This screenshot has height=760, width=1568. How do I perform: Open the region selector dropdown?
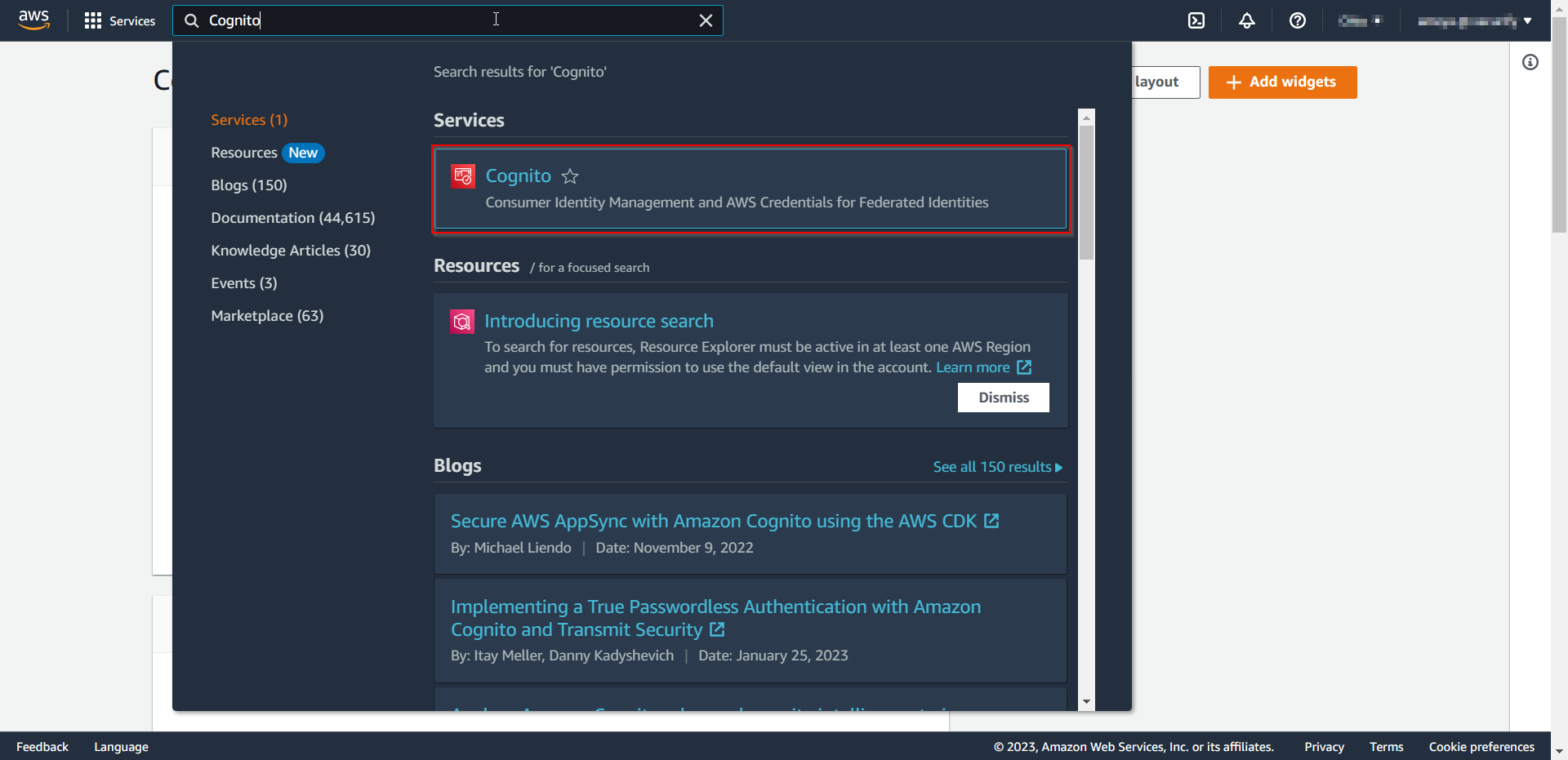tap(1360, 20)
